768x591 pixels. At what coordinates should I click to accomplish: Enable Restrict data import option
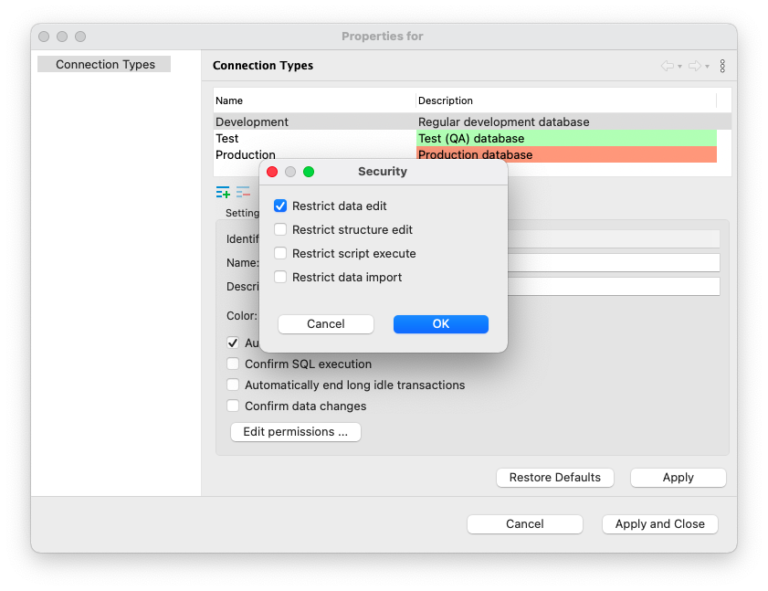coord(281,277)
